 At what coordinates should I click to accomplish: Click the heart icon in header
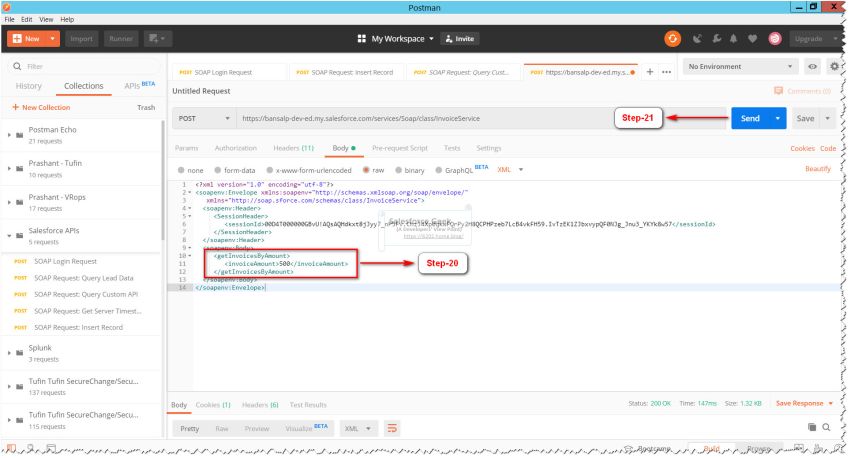point(752,38)
